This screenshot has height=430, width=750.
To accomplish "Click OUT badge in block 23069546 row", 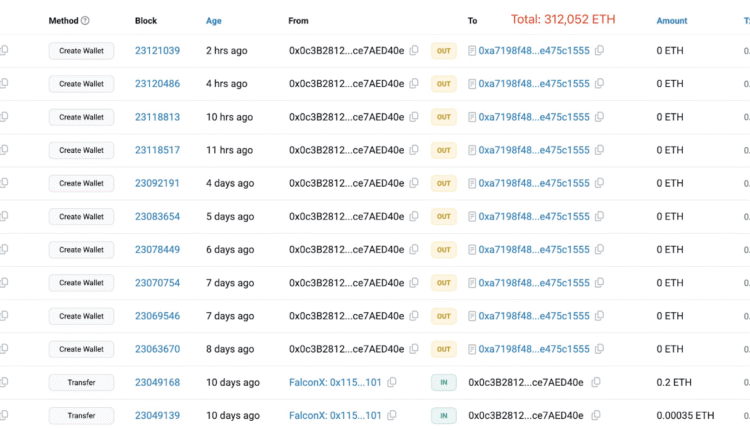I will [x=443, y=316].
